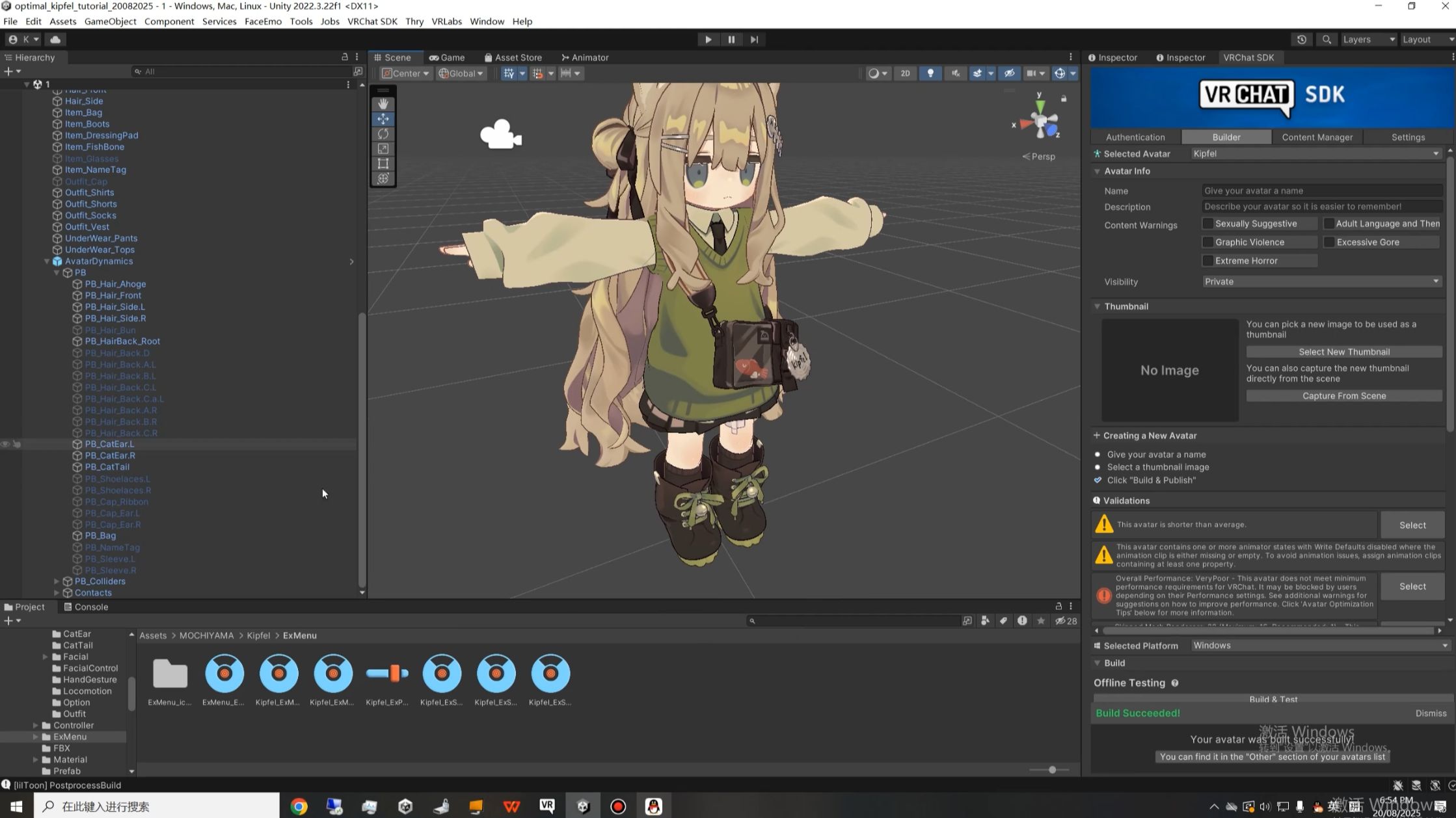Collapse the AvatarDynamics tree item
The width and height of the screenshot is (1456, 818).
[47, 261]
